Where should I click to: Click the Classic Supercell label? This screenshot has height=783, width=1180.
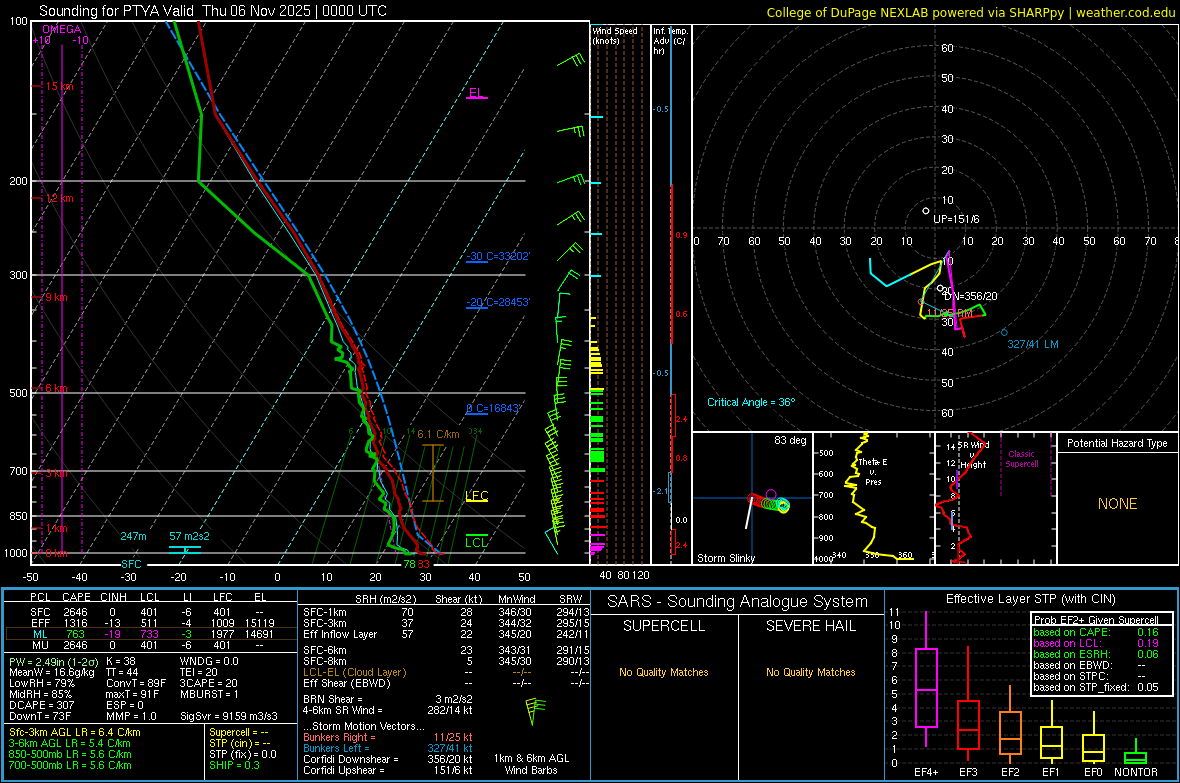pyautogui.click(x=1021, y=459)
